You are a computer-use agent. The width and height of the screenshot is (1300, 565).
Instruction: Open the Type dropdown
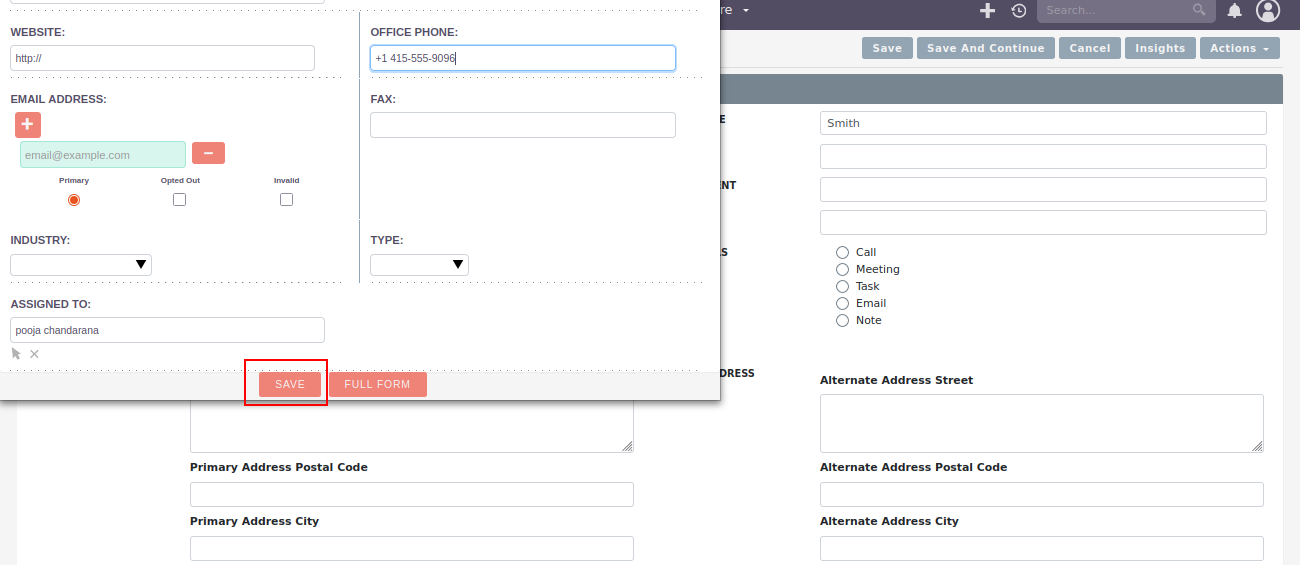coord(419,265)
